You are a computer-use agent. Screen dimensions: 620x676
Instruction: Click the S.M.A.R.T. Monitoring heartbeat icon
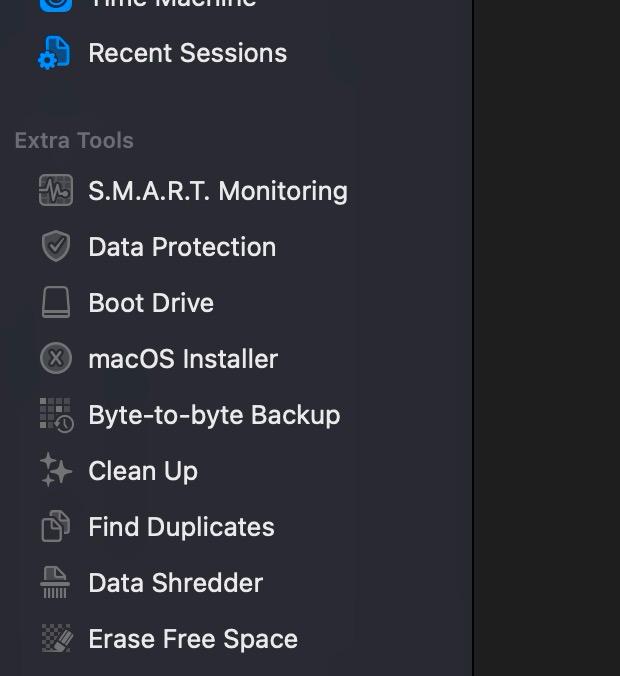click(x=56, y=191)
